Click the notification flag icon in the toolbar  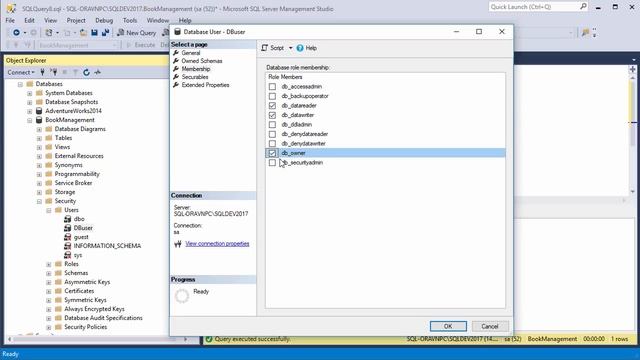coord(585,33)
